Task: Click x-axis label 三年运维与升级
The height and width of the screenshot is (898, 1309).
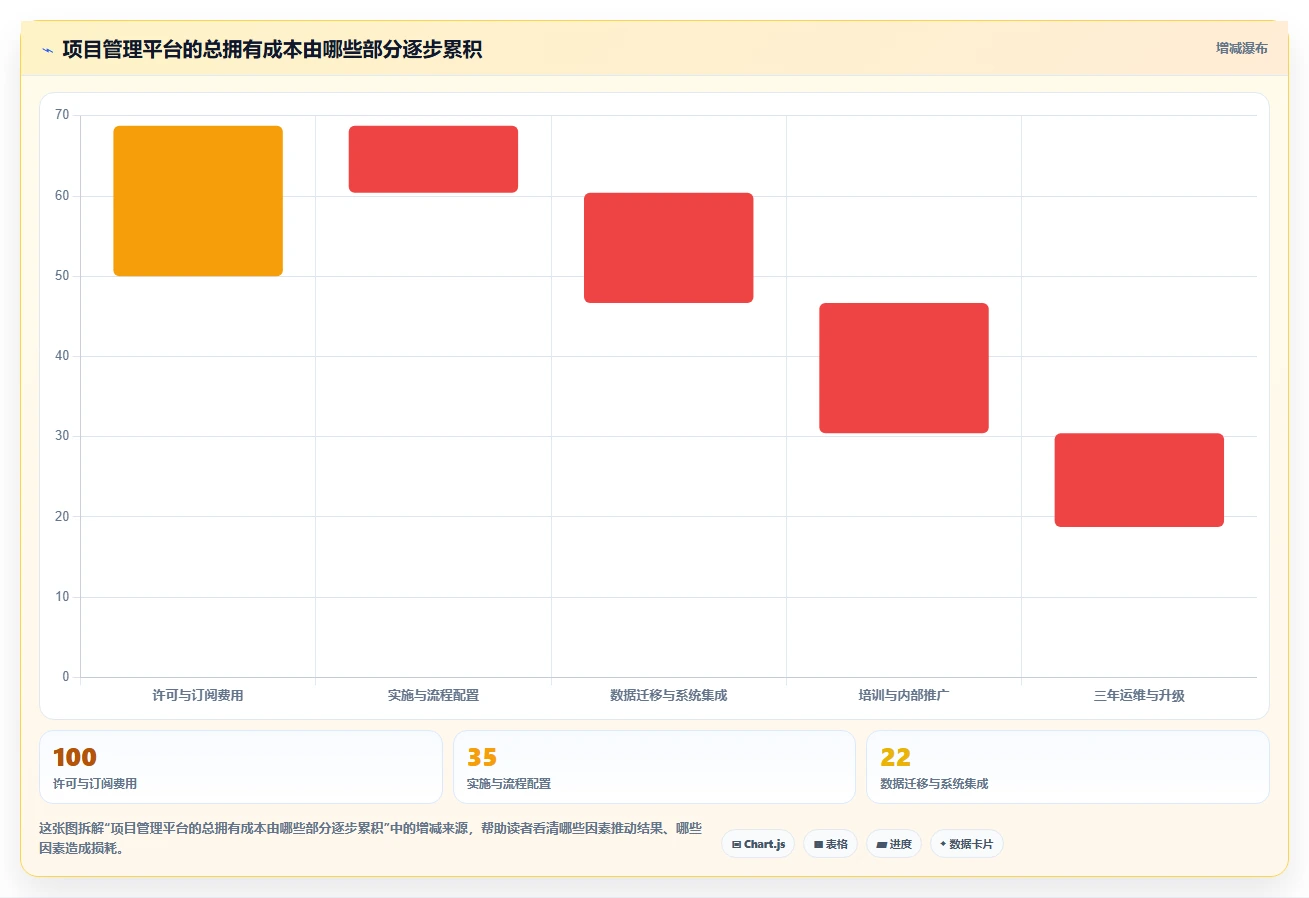Action: pyautogui.click(x=1139, y=695)
